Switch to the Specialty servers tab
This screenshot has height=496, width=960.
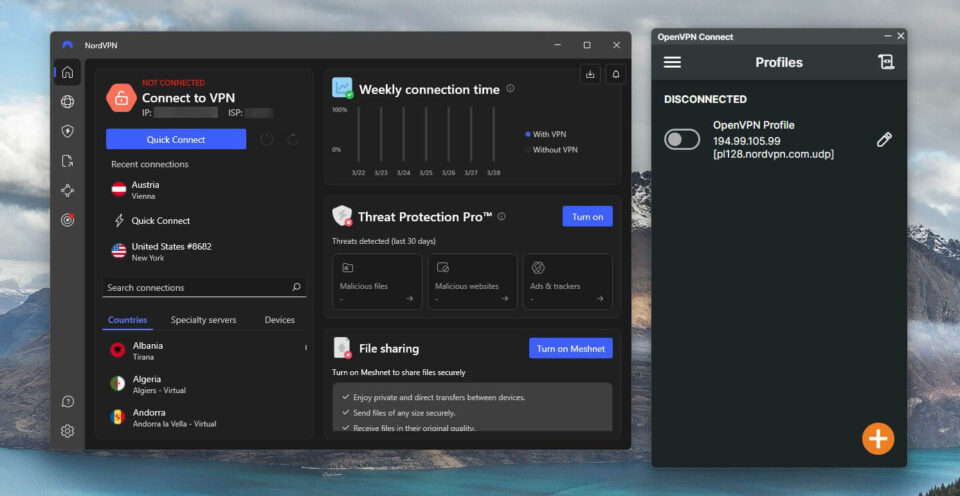tap(203, 320)
